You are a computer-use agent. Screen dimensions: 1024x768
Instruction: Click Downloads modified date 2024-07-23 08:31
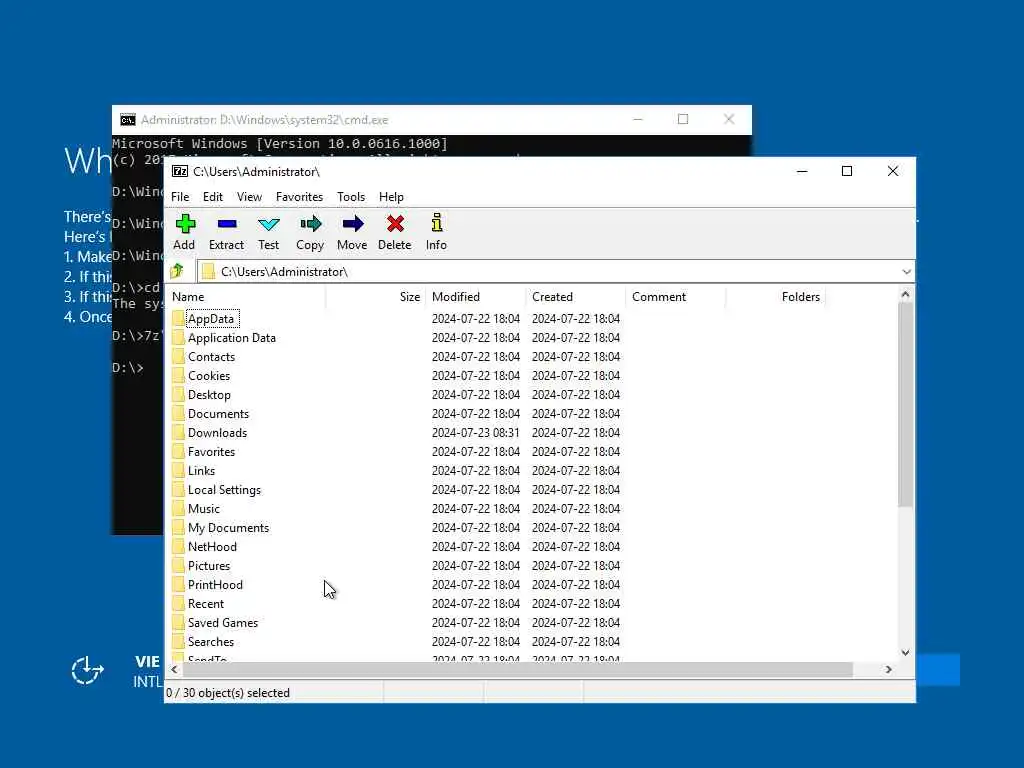click(475, 432)
